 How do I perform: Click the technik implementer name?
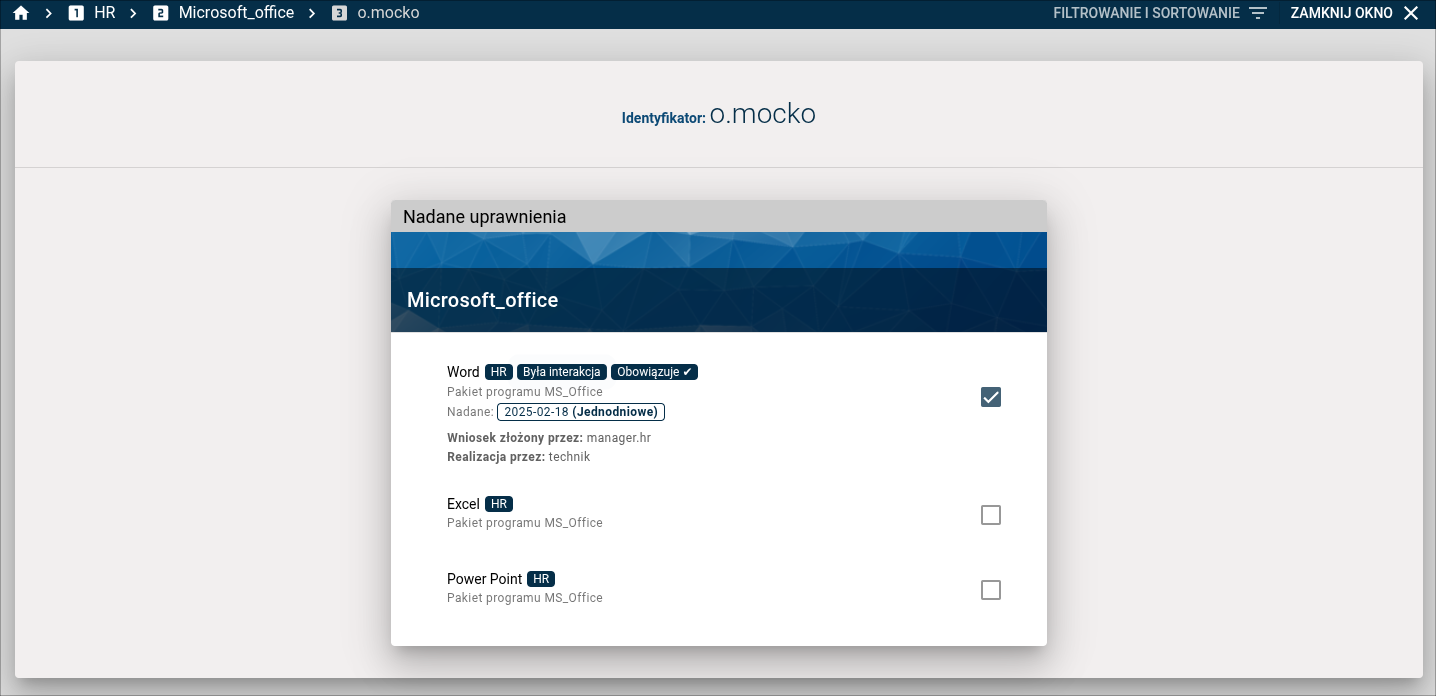[570, 457]
